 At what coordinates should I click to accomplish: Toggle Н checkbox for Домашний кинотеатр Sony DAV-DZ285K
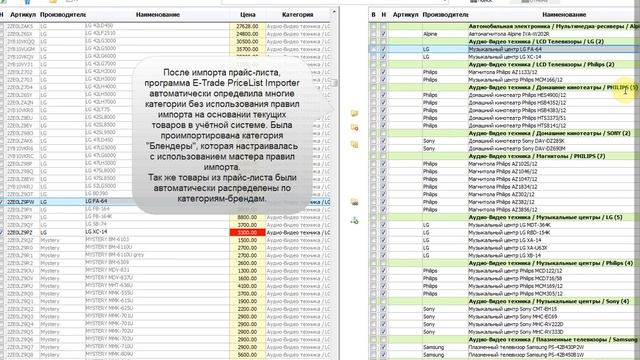coord(383,141)
